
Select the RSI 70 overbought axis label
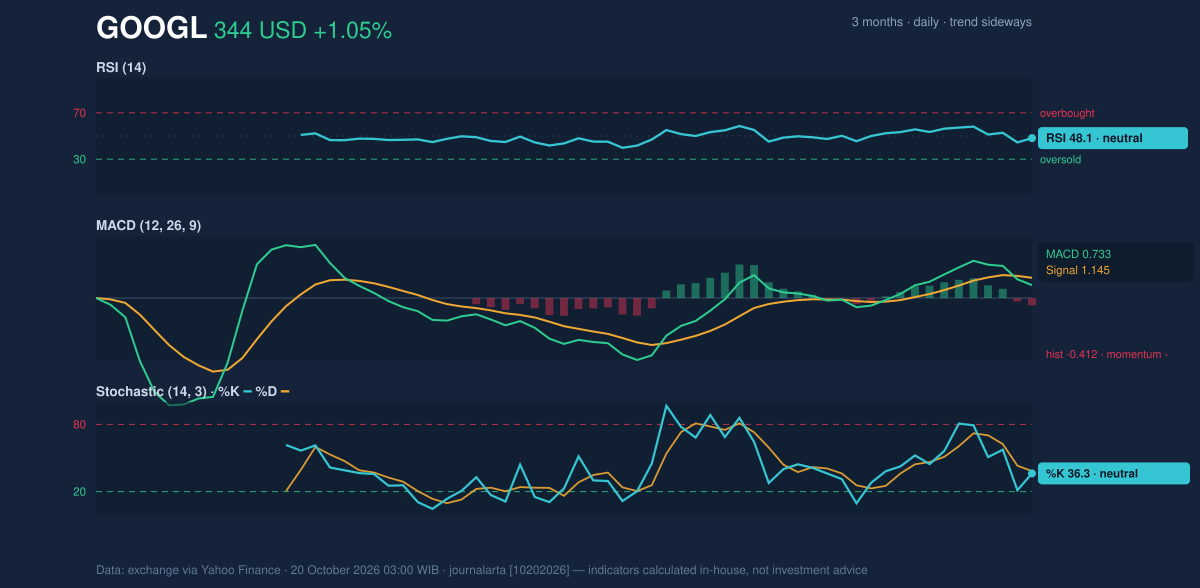coord(79,113)
